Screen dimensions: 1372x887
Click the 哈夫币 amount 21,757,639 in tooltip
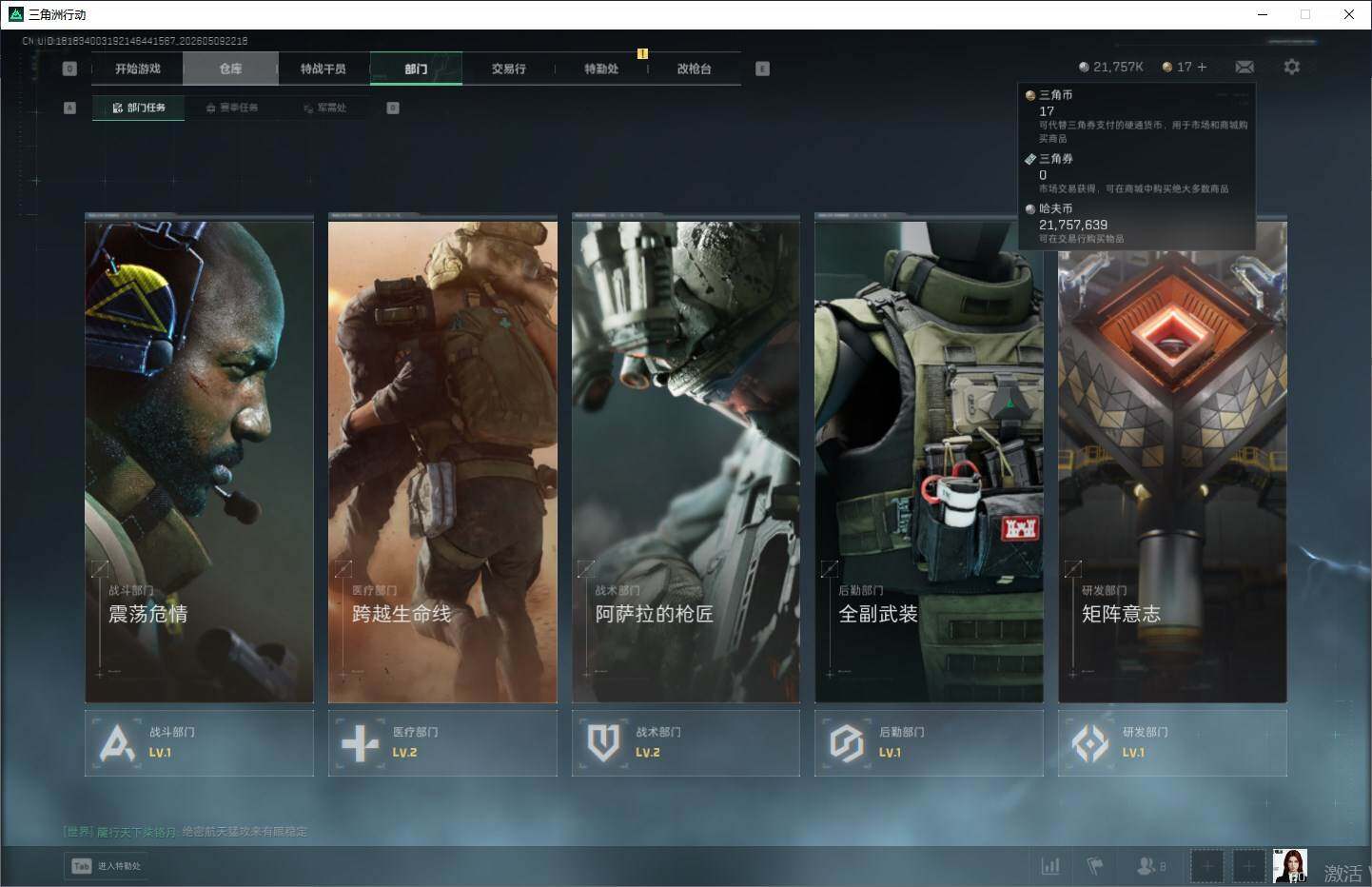click(x=1073, y=225)
